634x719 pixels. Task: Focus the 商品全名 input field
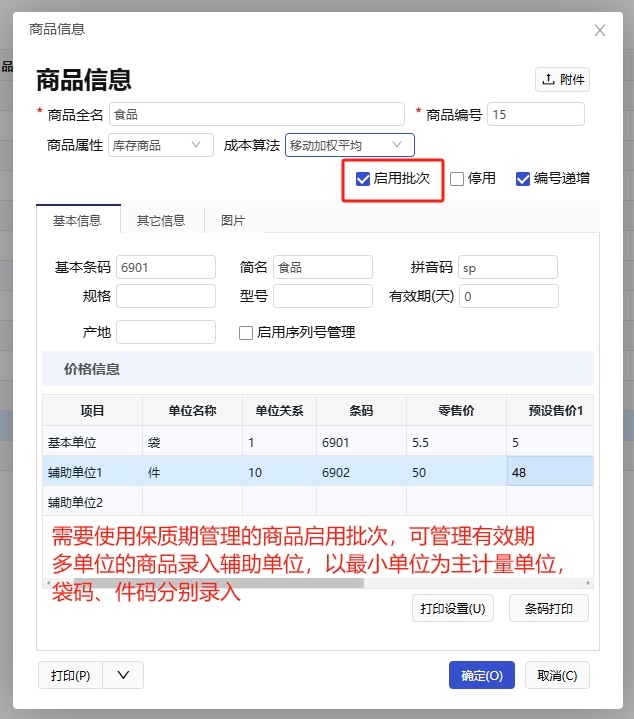(257, 114)
